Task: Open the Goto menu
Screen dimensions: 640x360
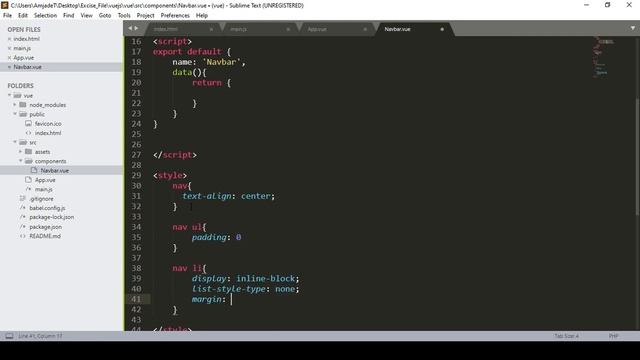Action: 105,16
